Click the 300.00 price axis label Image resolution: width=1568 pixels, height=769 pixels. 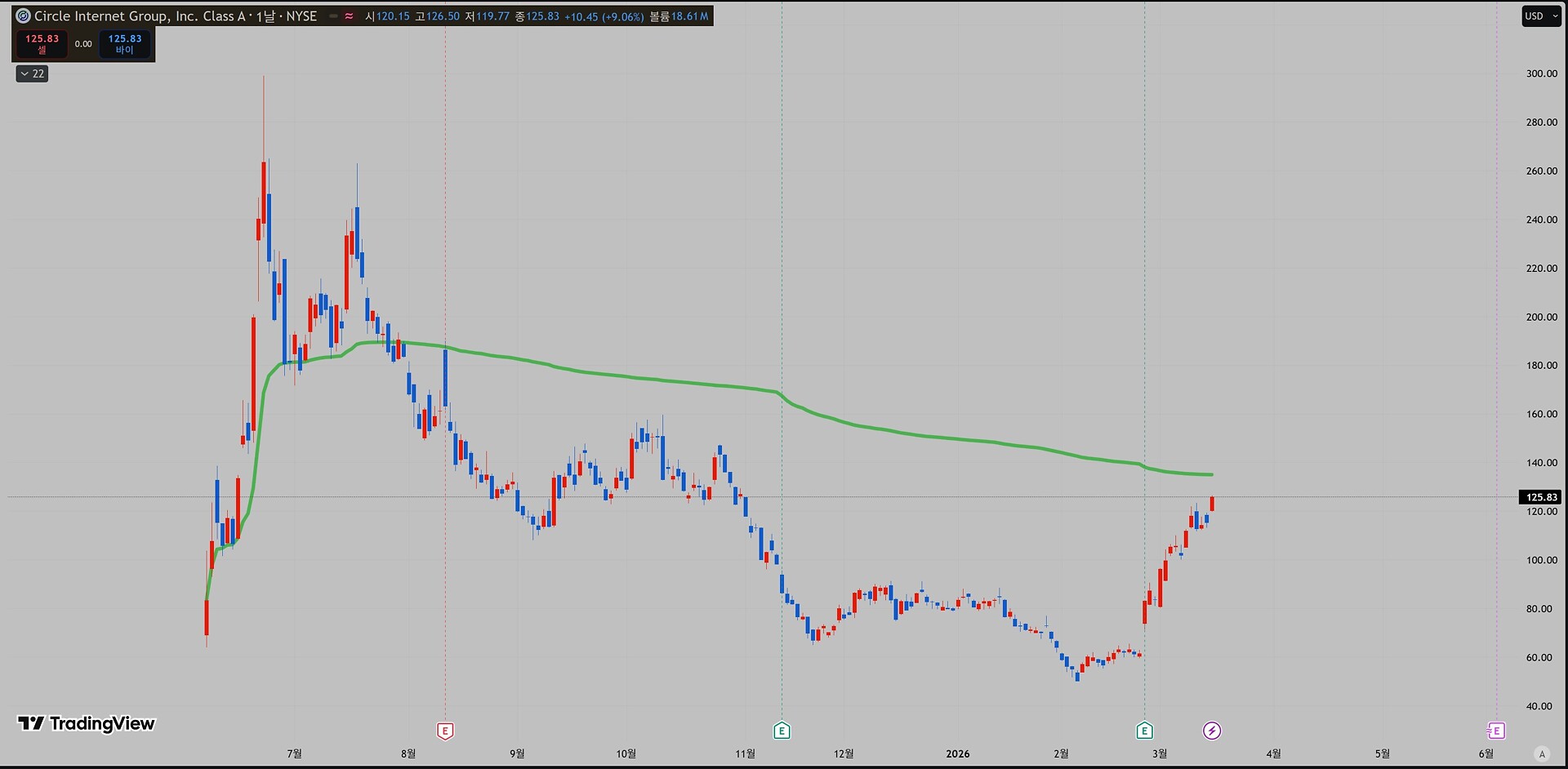point(1541,73)
